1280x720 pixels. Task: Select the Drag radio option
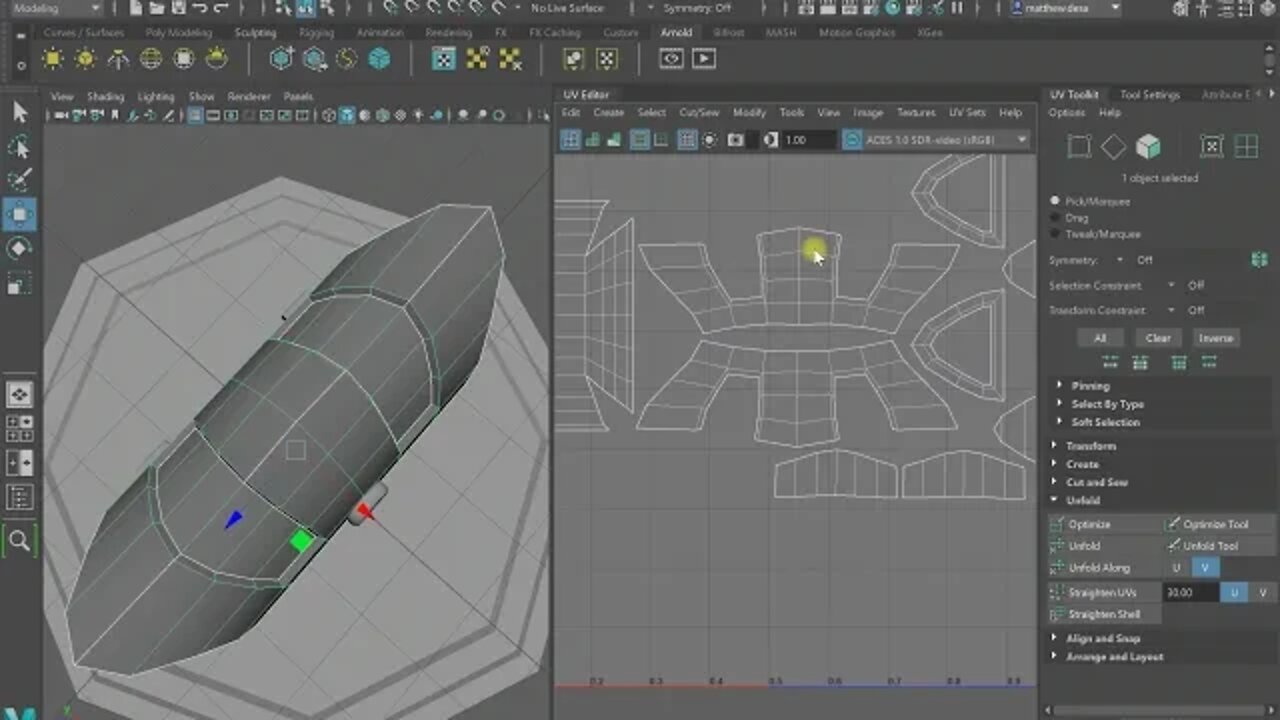1055,217
